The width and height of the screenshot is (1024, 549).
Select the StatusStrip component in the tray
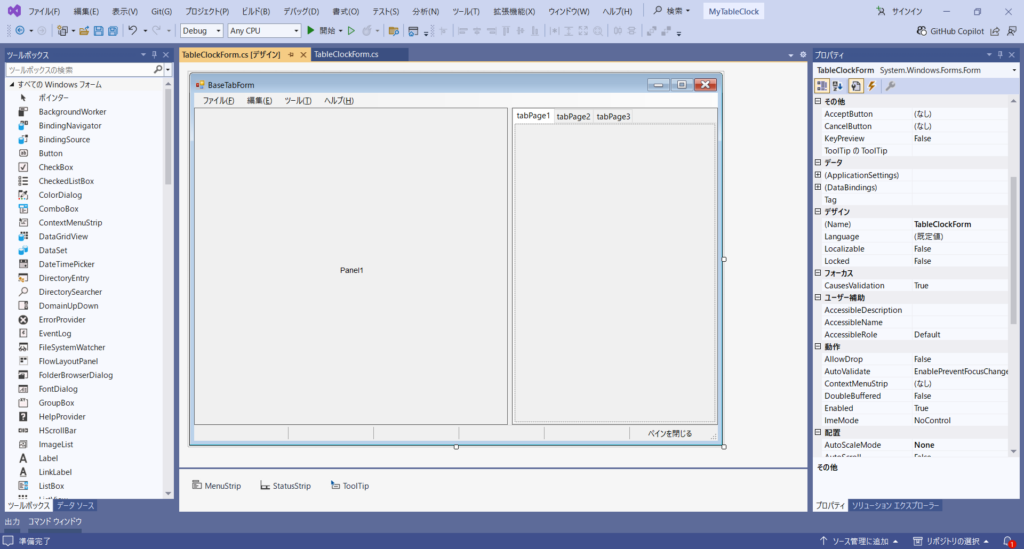285,486
